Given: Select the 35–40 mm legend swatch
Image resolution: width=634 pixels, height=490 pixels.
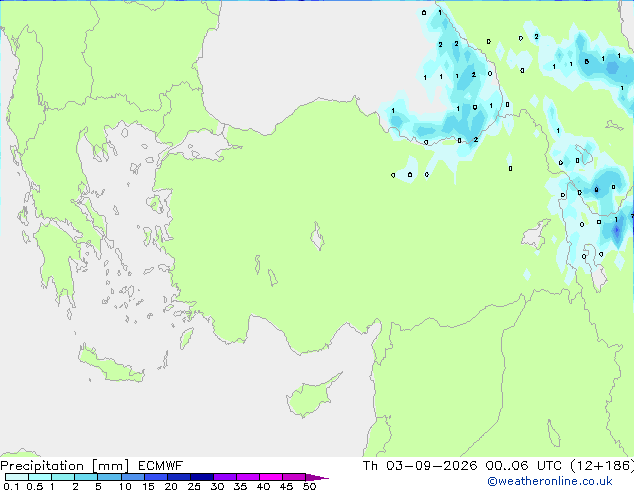Looking at the screenshot, I should (247, 477).
